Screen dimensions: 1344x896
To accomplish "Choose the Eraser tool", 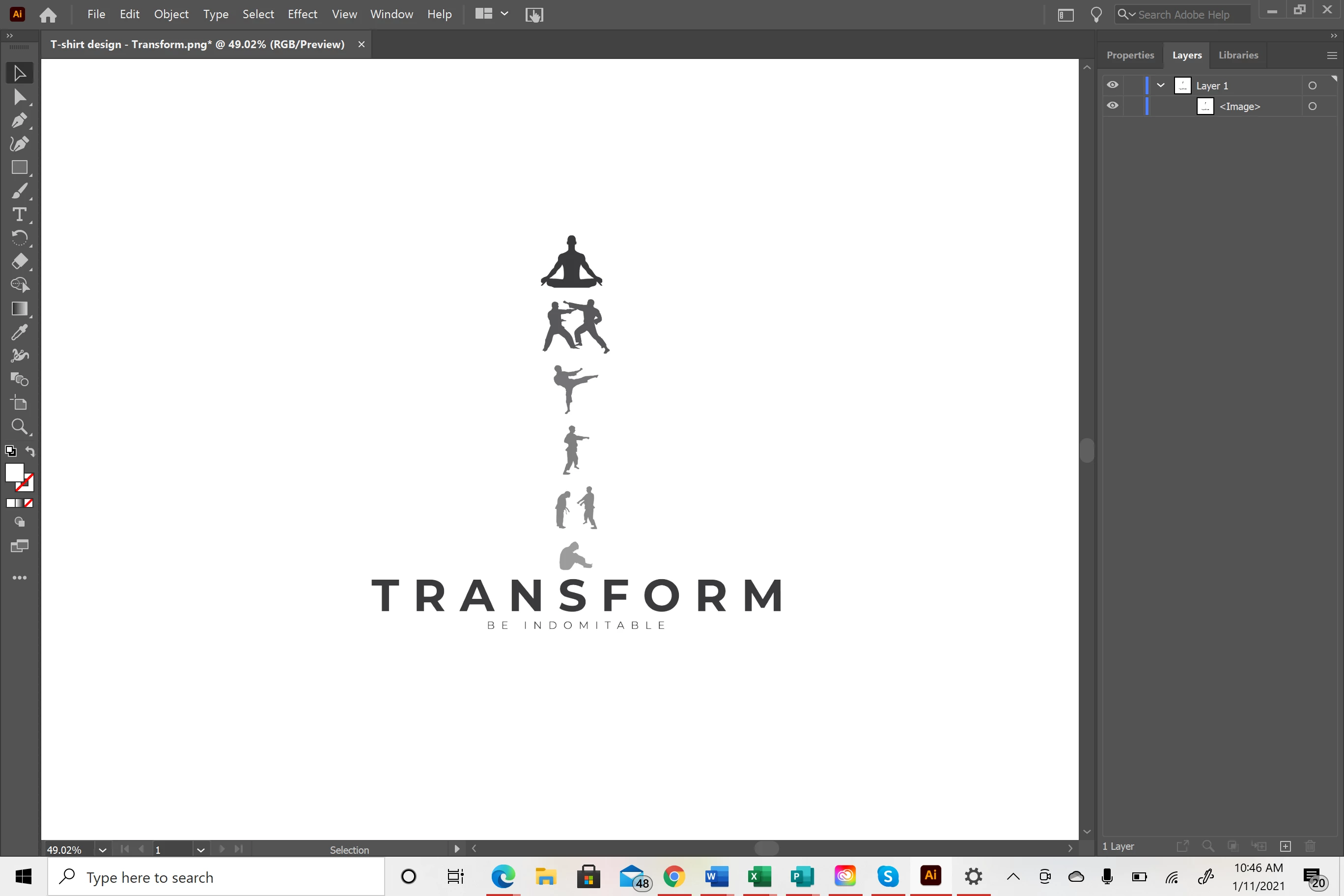I will pos(19,262).
